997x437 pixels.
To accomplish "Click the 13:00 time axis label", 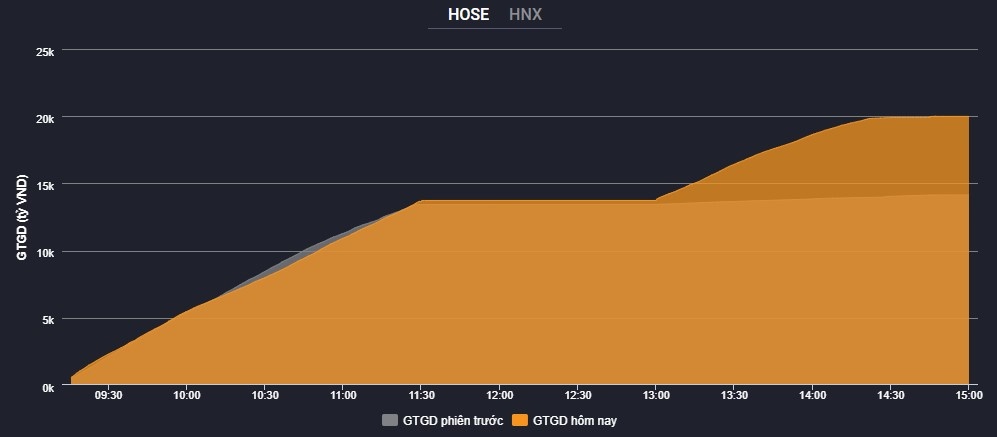I will pyautogui.click(x=656, y=396).
